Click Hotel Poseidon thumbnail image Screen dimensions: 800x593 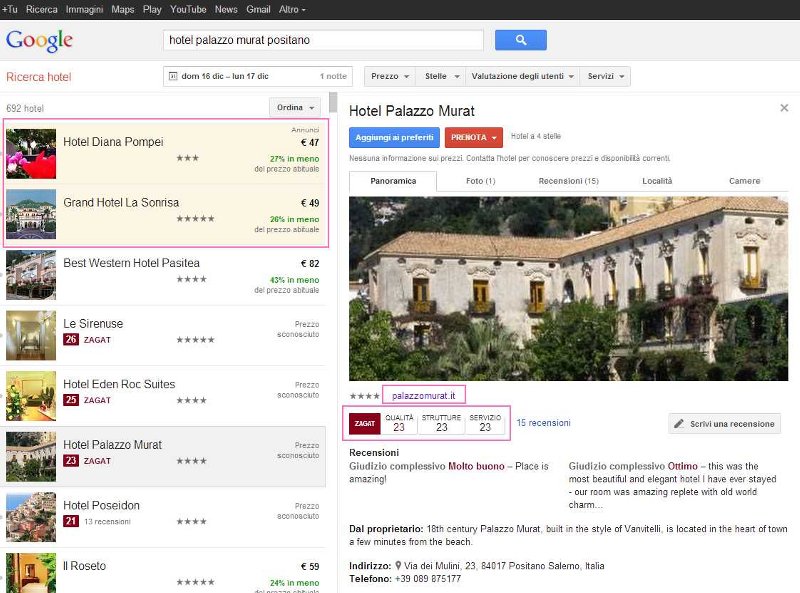coord(31,517)
